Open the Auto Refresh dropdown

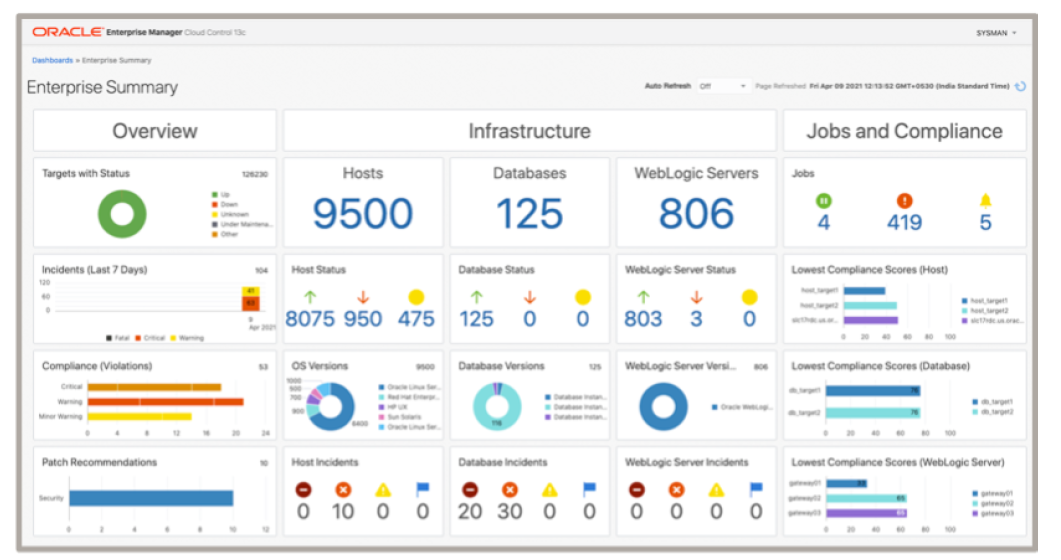[723, 86]
